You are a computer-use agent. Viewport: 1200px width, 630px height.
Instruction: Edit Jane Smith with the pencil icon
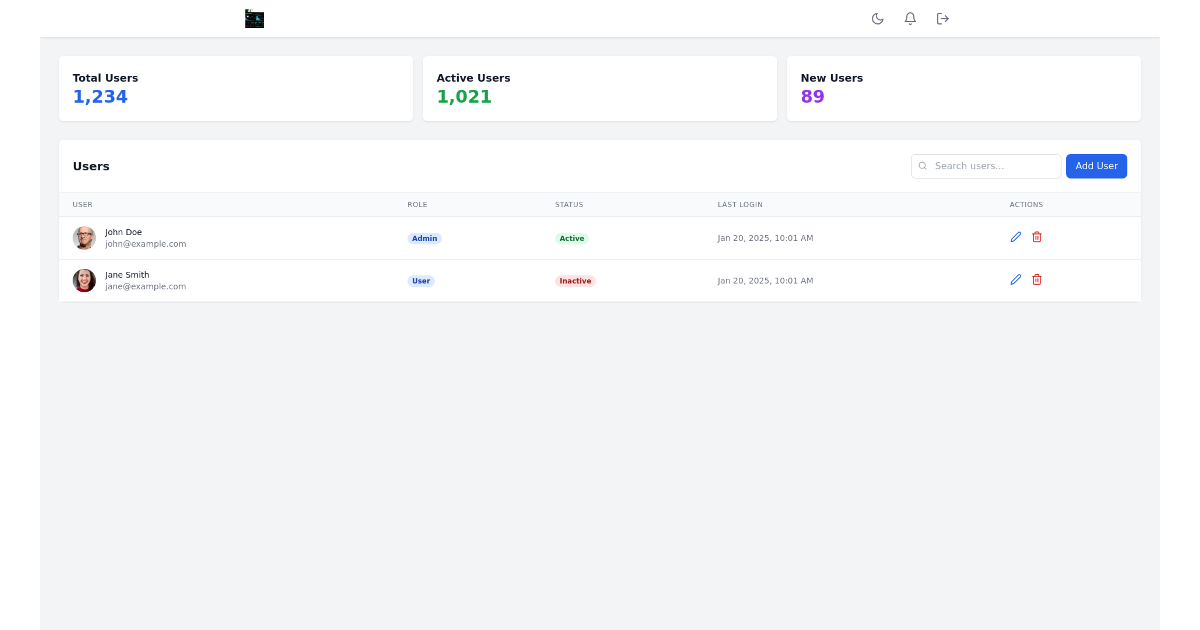click(1015, 280)
